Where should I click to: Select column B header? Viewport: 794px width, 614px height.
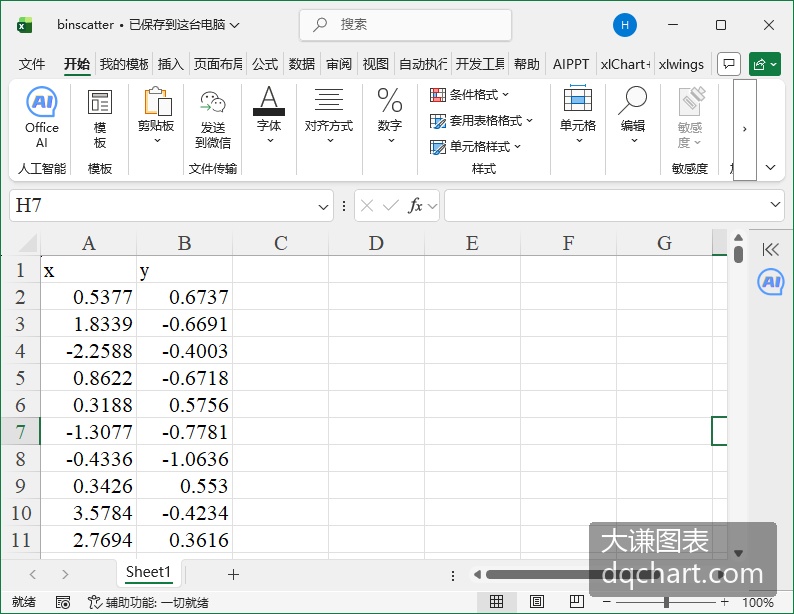click(184, 243)
